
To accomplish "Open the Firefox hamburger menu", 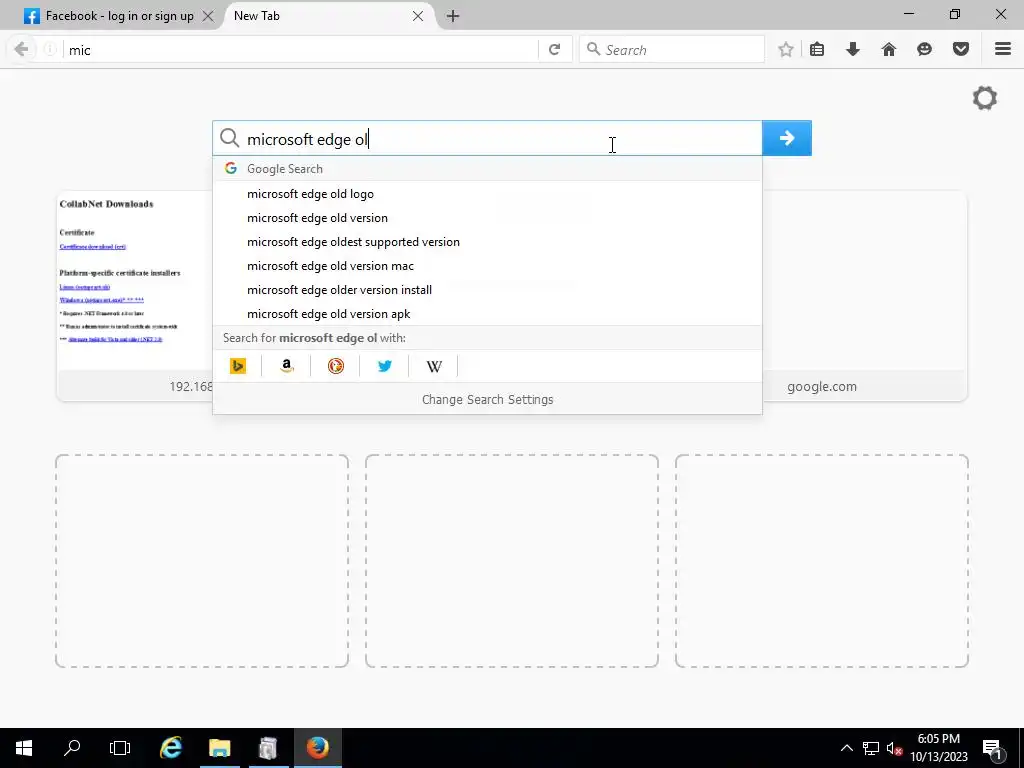I will pos(1003,50).
